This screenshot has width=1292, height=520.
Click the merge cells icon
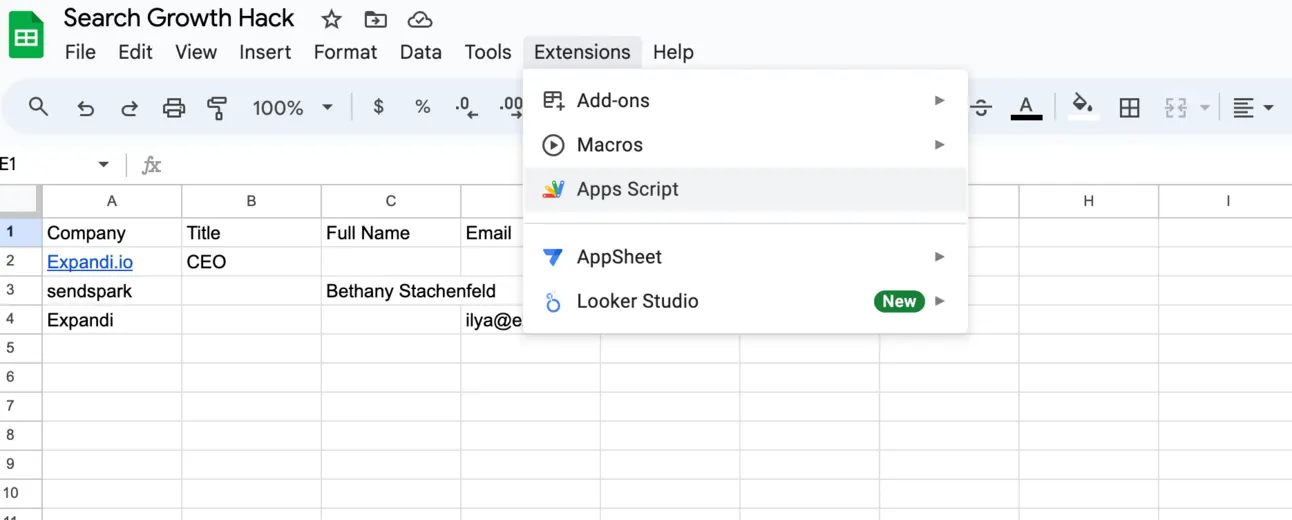point(1176,107)
